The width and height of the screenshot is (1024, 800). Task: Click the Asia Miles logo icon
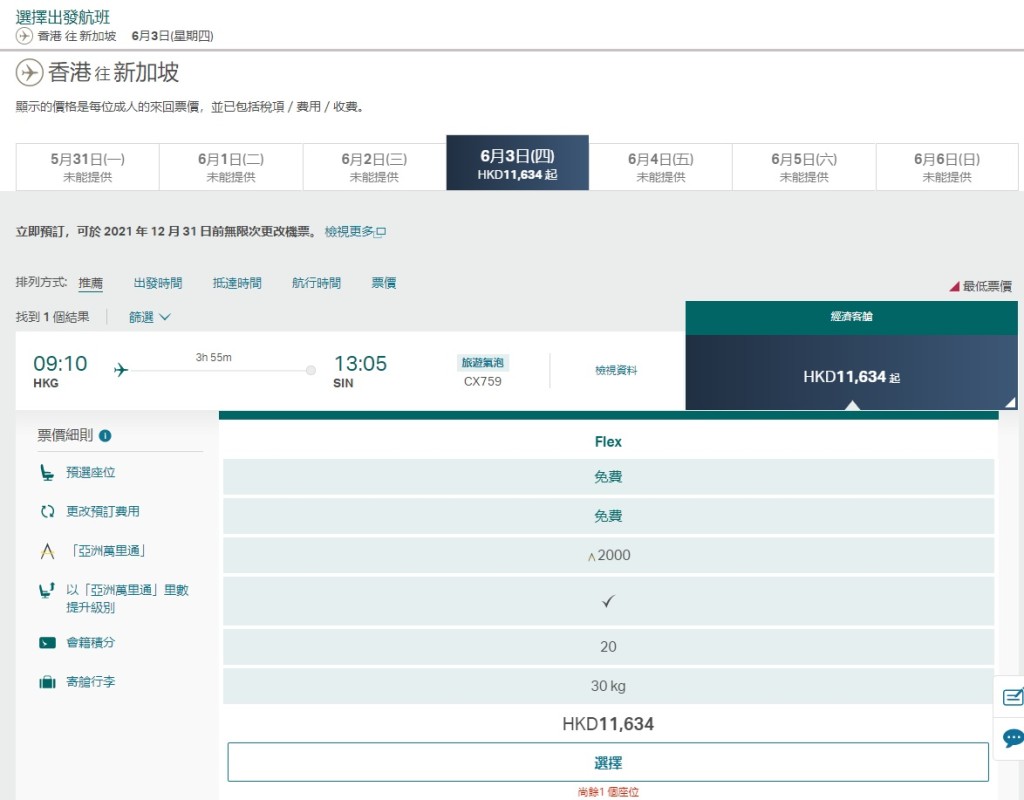coord(47,552)
